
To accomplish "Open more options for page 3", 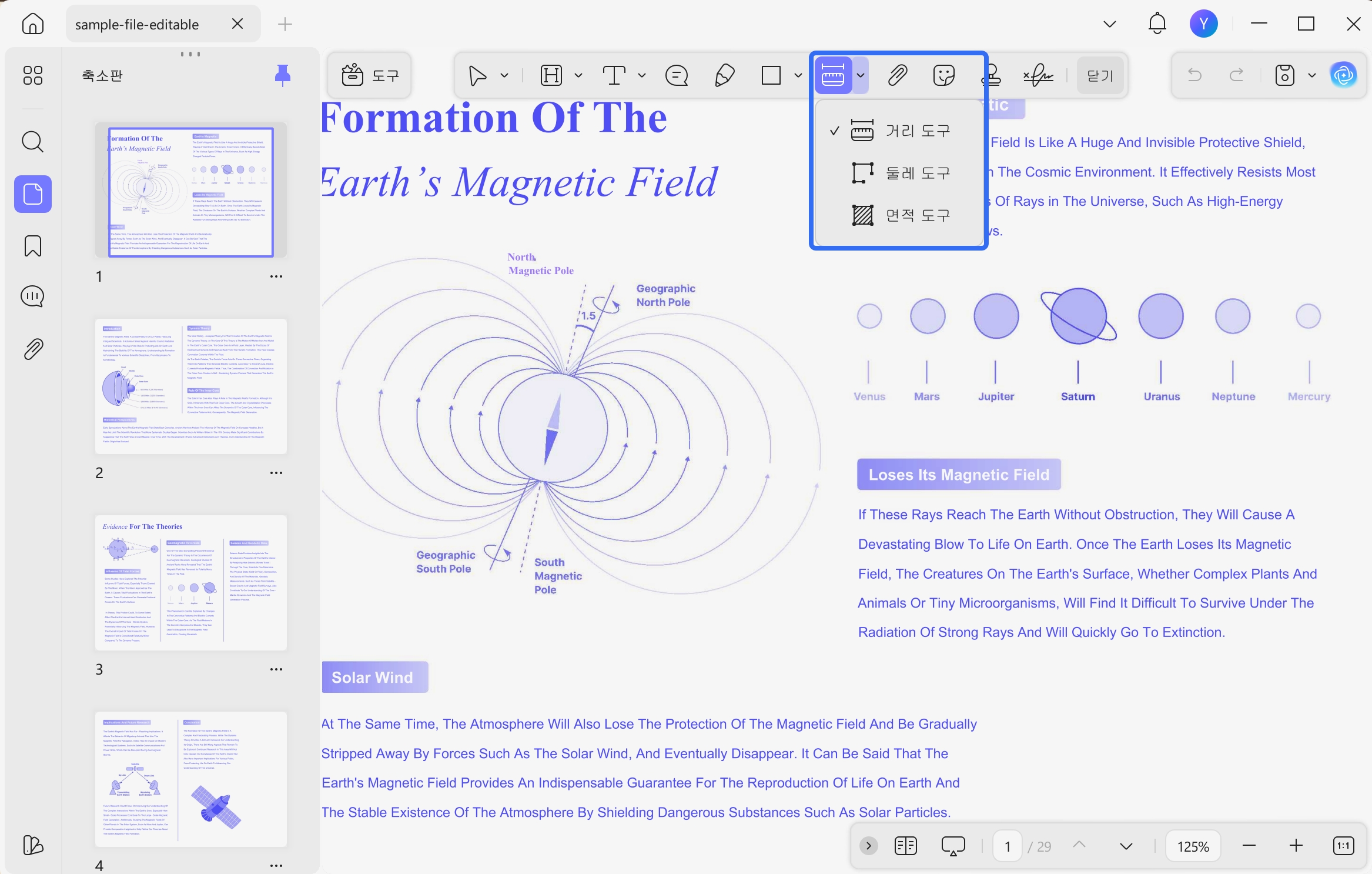I will point(276,669).
